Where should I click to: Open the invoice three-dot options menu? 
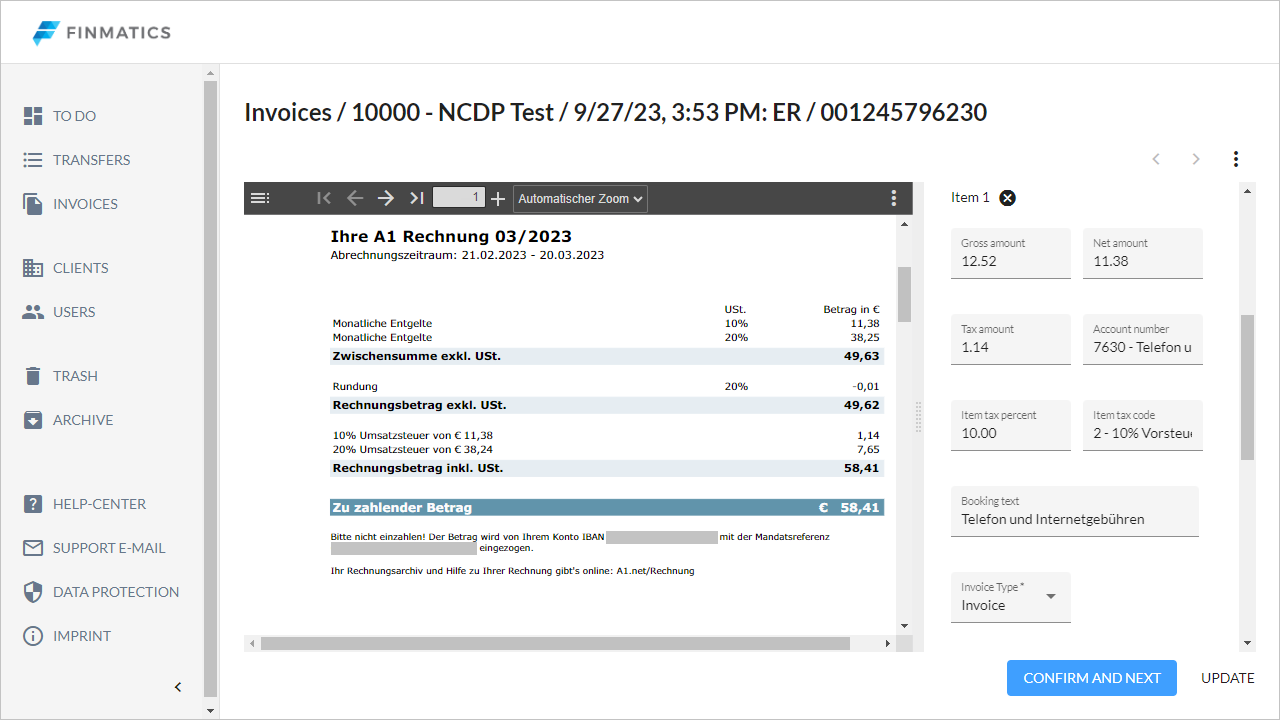pos(1236,159)
